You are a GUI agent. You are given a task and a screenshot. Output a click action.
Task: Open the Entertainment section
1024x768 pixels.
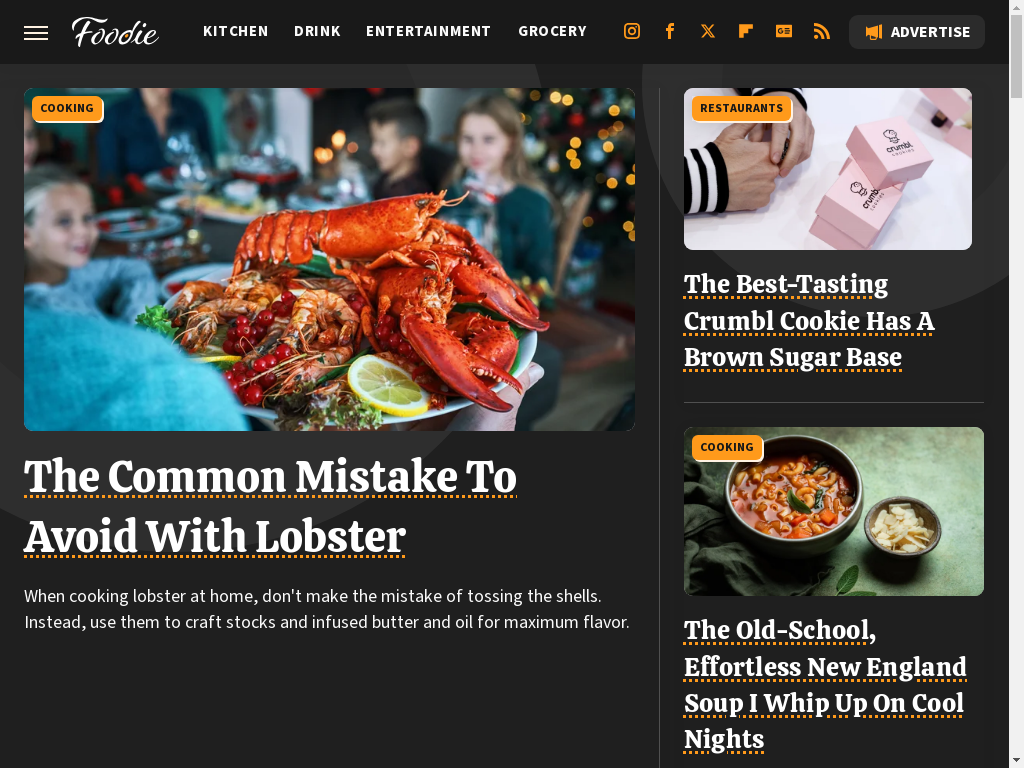point(428,31)
